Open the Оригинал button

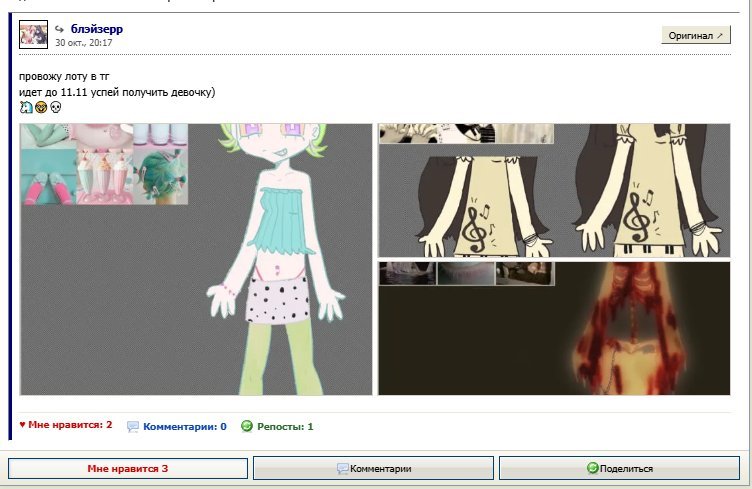pos(695,35)
